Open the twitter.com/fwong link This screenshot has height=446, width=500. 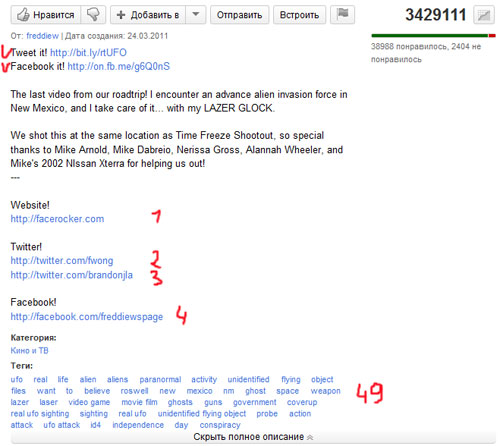pyautogui.click(x=62, y=261)
